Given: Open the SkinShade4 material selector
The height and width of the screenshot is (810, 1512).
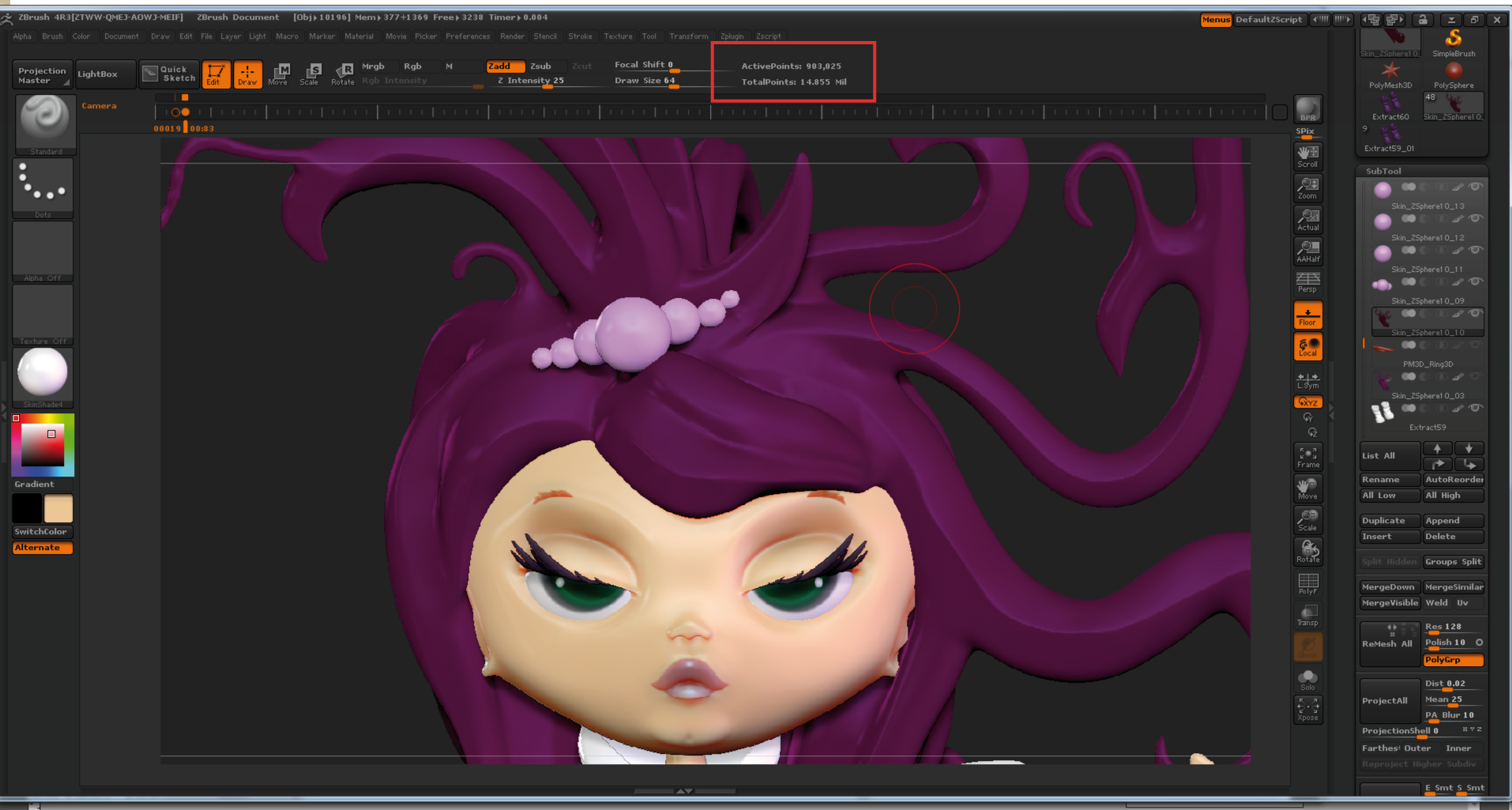Looking at the screenshot, I should [43, 378].
